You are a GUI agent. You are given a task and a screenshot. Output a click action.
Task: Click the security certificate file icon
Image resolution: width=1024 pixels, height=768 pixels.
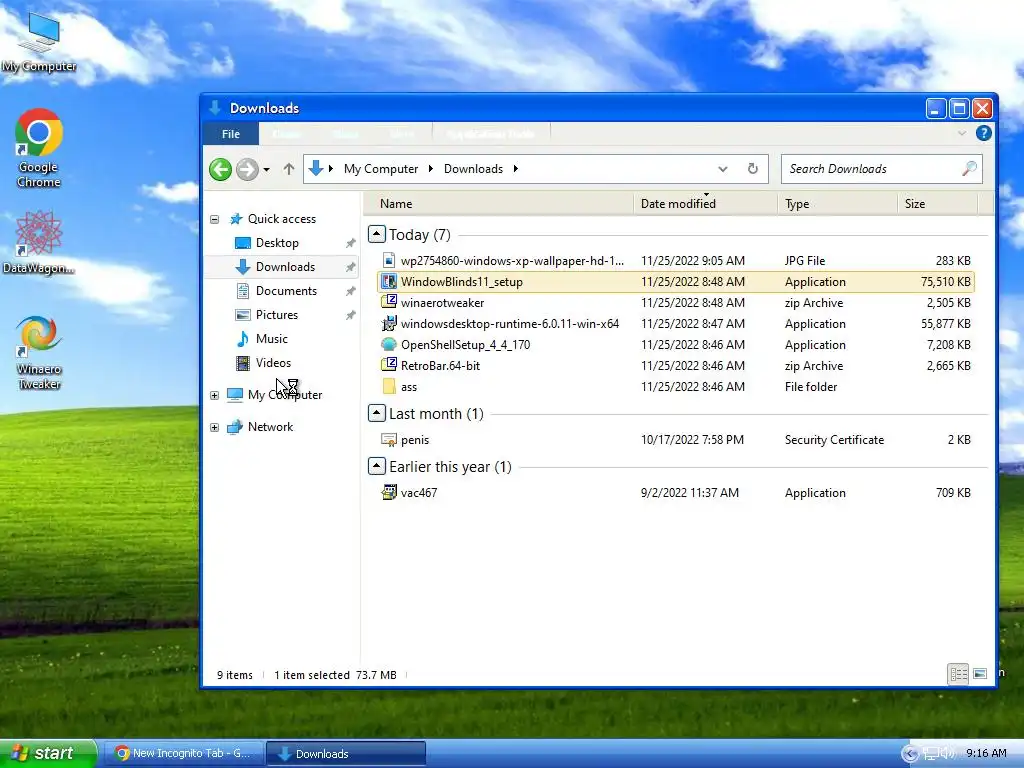[389, 440]
